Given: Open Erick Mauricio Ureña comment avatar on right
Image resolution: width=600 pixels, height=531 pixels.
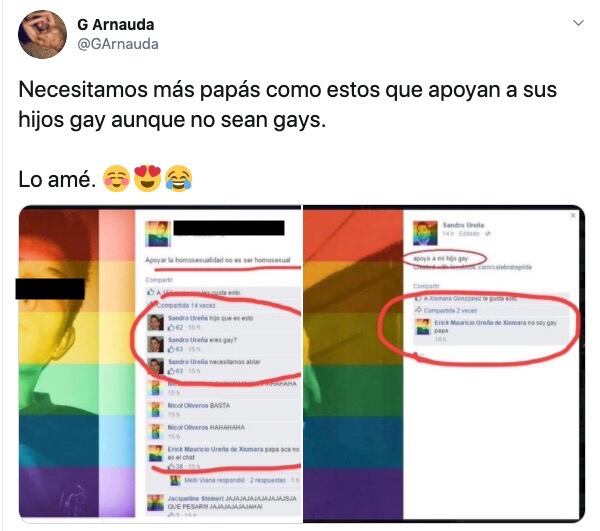Looking at the screenshot, I should [423, 327].
